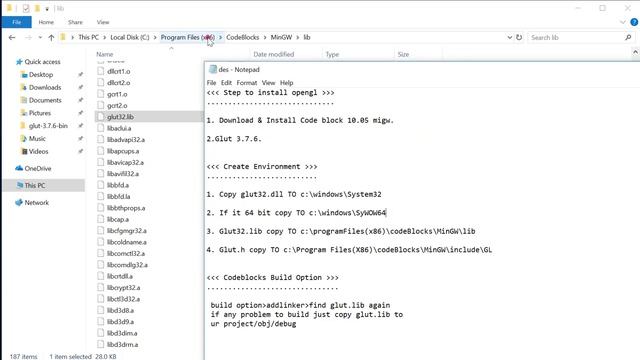The width and height of the screenshot is (640, 360).
Task: Open Notepad Format menu
Action: pos(247,82)
